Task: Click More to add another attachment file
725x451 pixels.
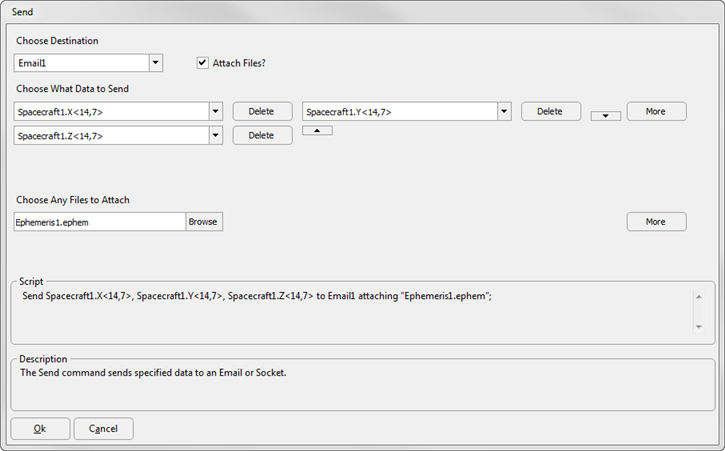Action: 657,222
